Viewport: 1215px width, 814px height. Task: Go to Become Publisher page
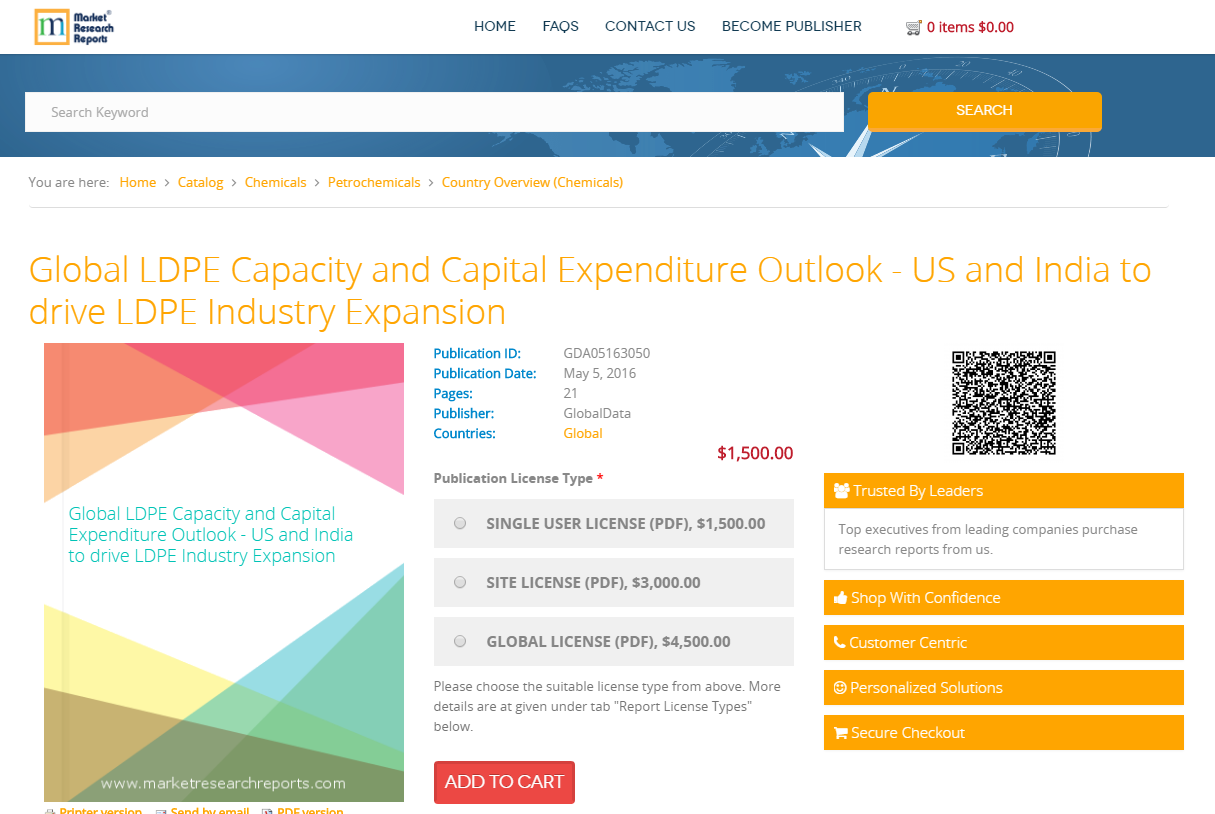coord(791,26)
